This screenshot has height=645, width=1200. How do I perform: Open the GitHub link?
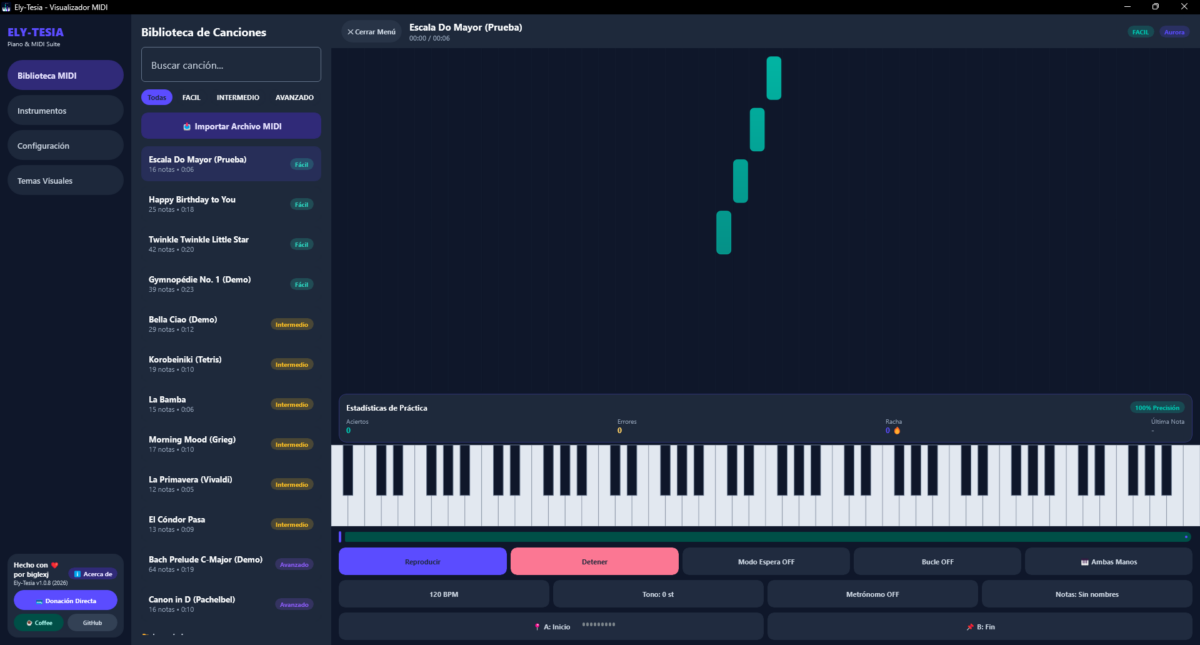[x=92, y=622]
